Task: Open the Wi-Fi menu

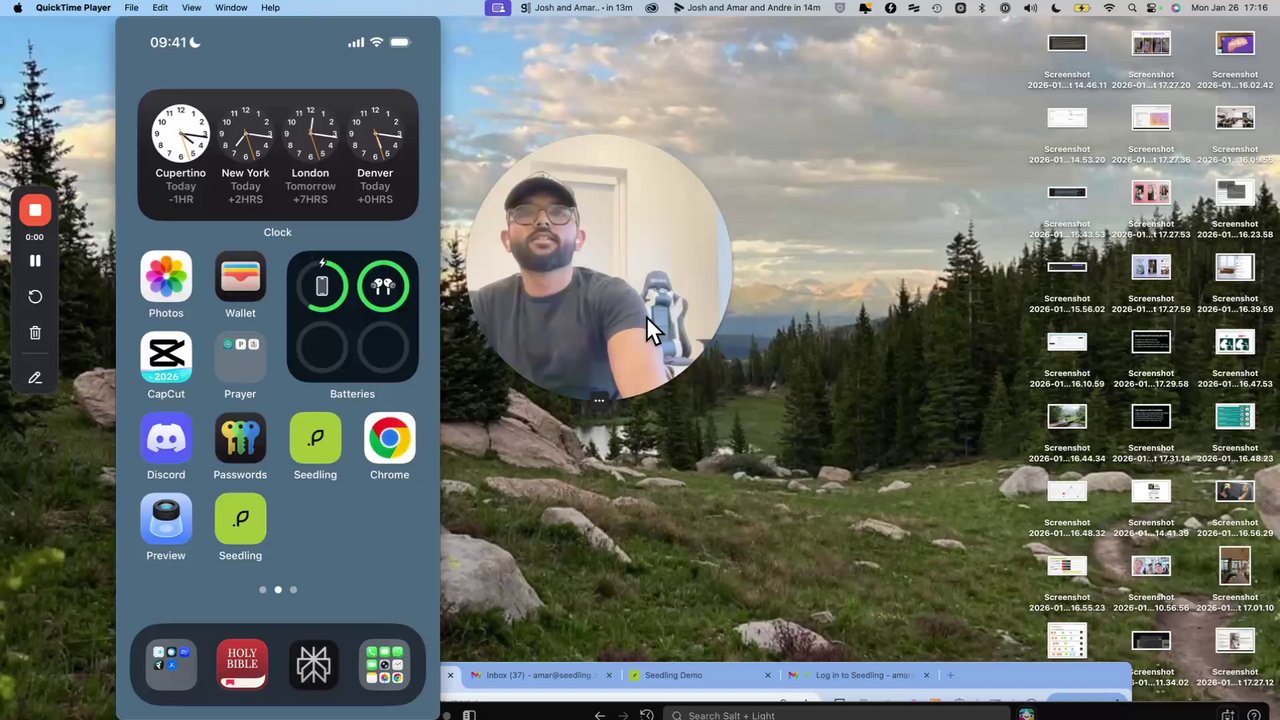Action: [1109, 8]
